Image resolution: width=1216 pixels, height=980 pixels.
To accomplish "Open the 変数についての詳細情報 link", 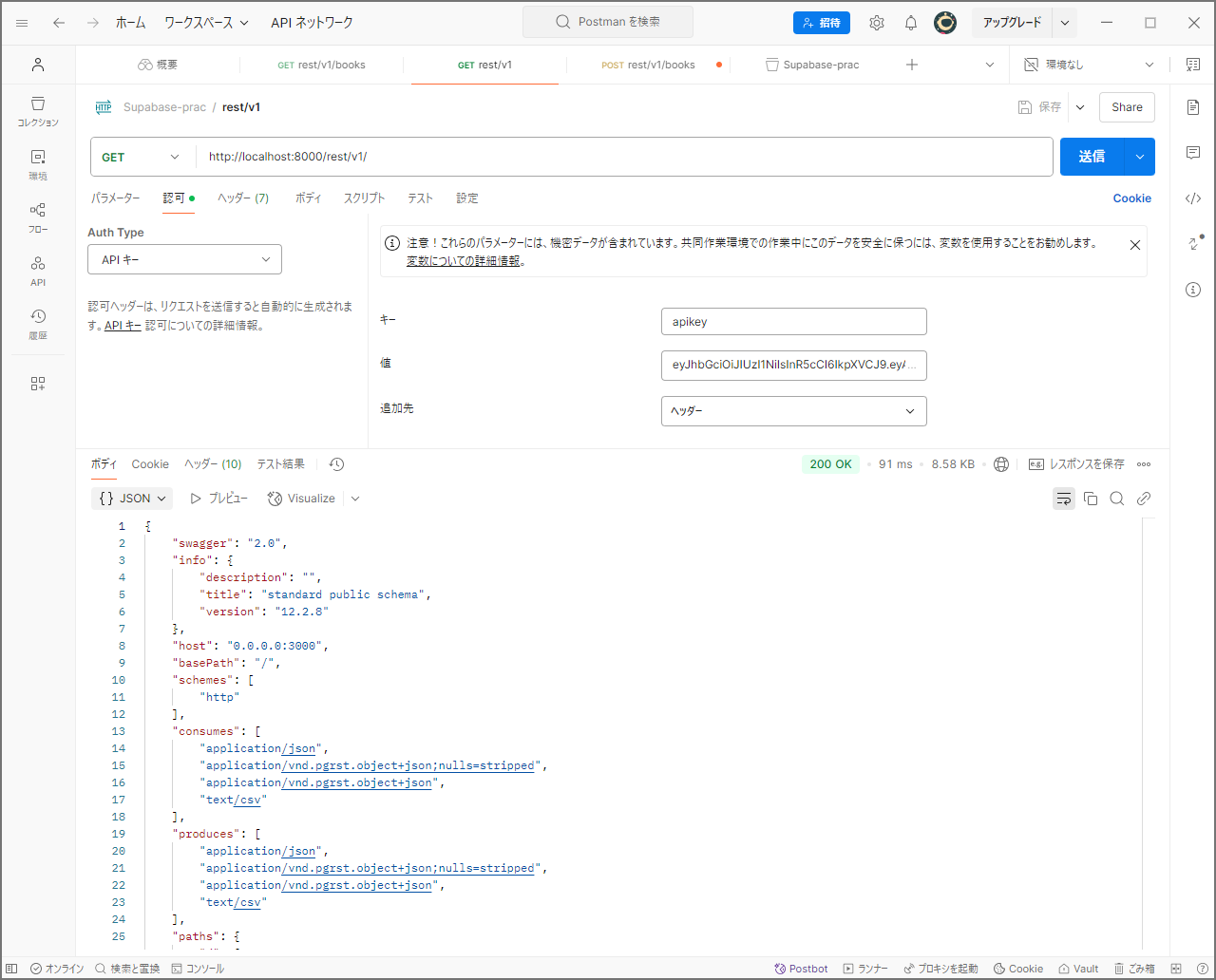I will 463,262.
